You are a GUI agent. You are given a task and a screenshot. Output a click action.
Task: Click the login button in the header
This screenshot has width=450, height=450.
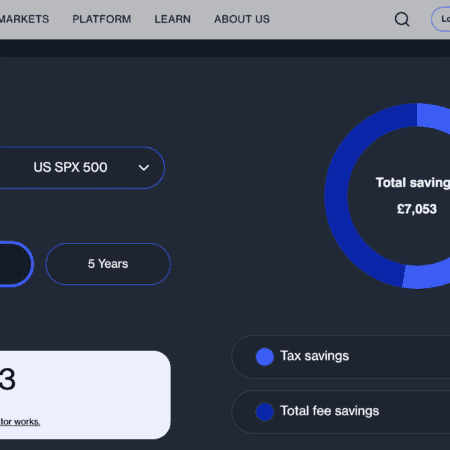point(441,19)
